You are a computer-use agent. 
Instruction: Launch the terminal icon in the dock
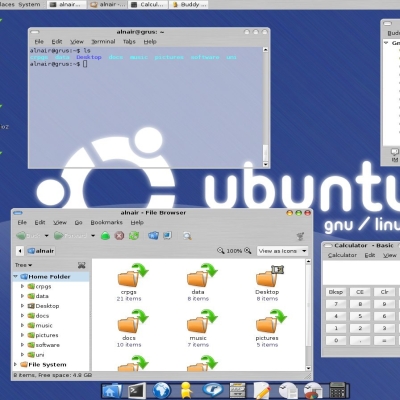[x=137, y=391]
